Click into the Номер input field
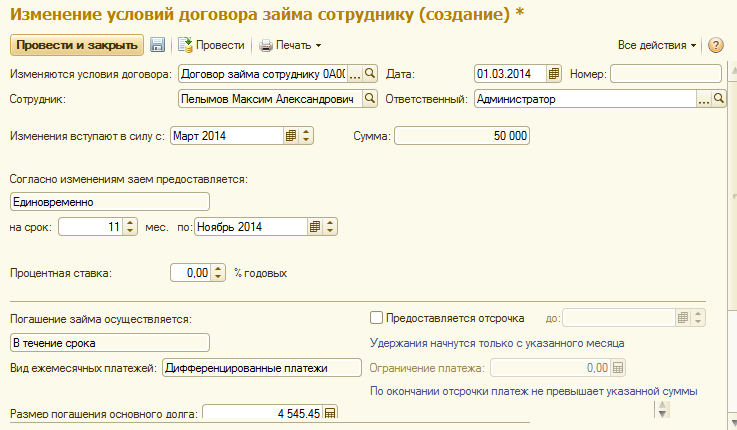The height and width of the screenshot is (430, 737). point(665,73)
